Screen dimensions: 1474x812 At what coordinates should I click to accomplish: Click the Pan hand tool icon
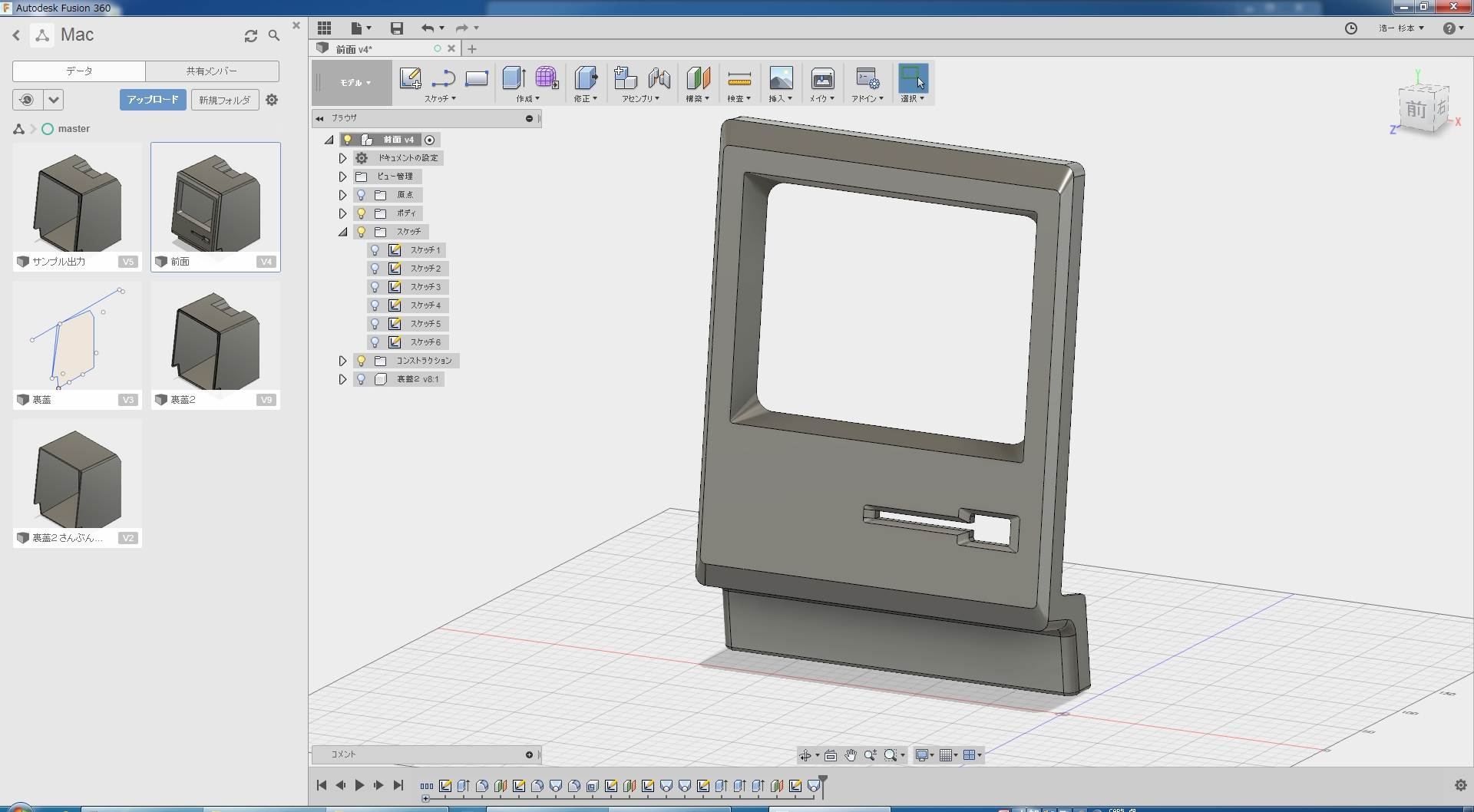[851, 755]
